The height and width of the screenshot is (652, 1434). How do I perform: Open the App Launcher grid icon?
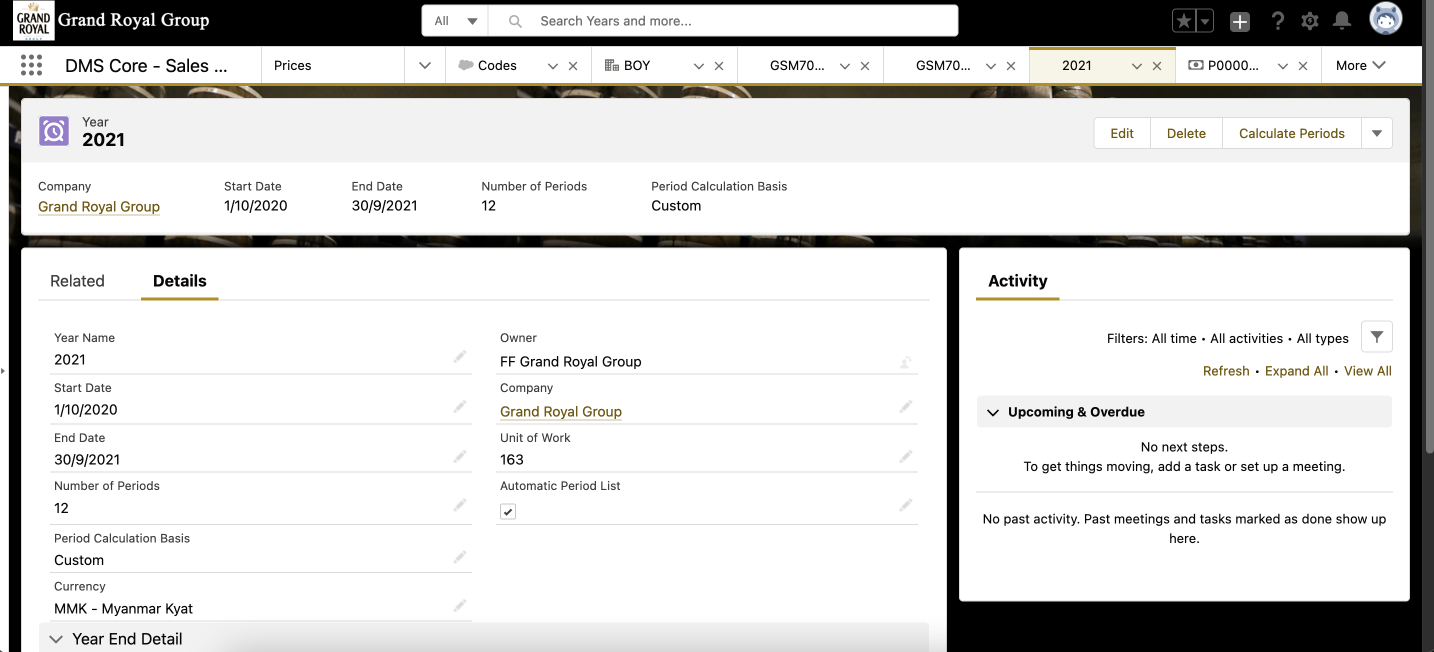(x=31, y=65)
